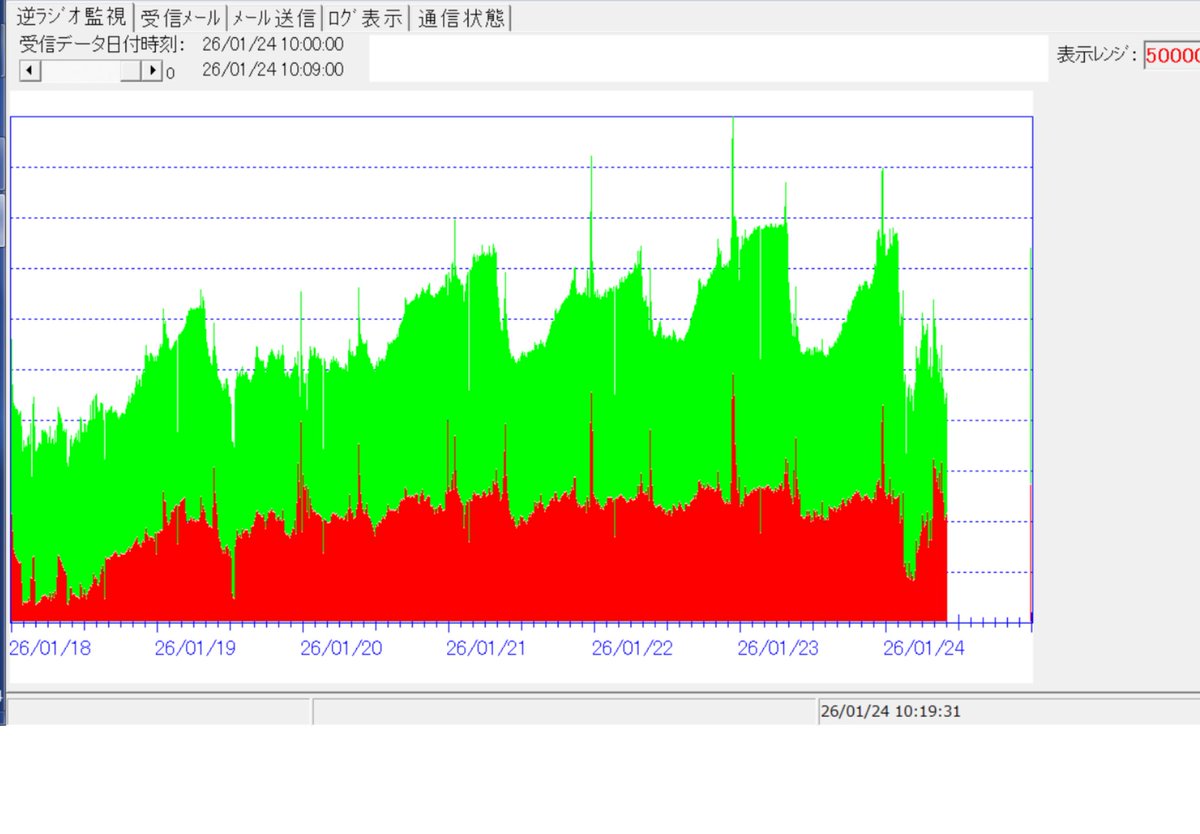The image size is (1200, 834).
Task: Click the scroll position value 0
Action: pos(171,73)
